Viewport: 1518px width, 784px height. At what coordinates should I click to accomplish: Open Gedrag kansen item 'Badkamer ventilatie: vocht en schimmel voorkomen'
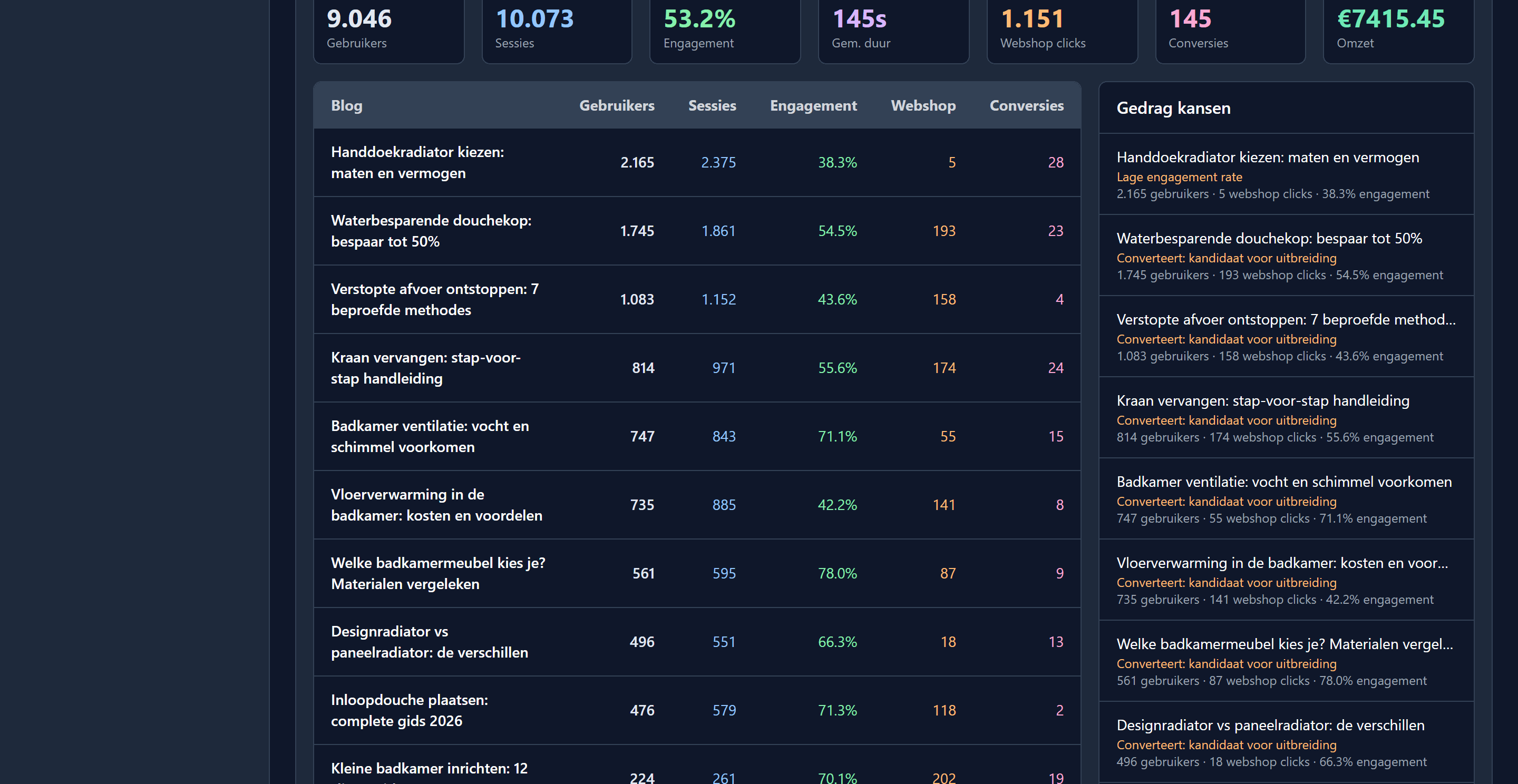point(1287,499)
